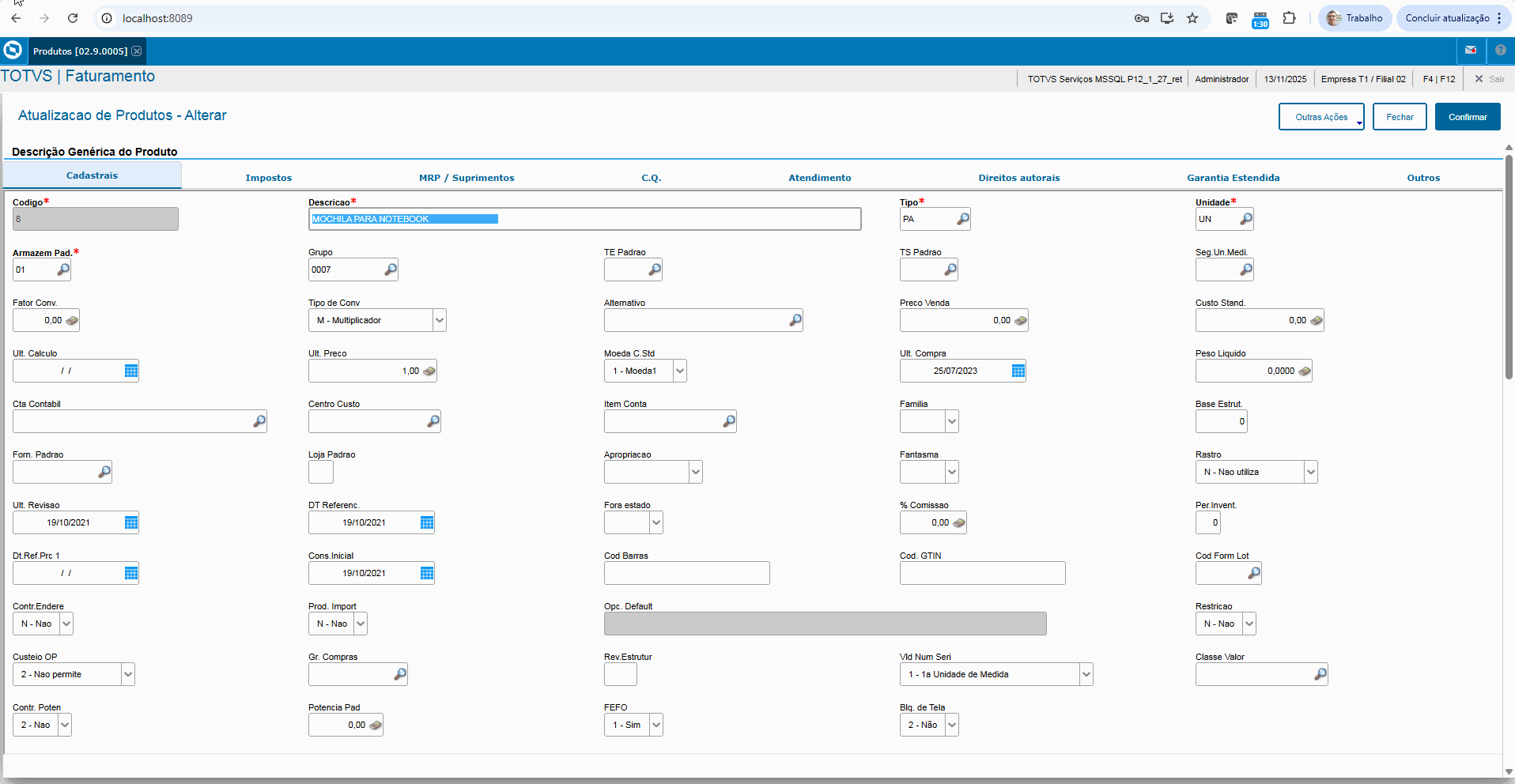Image resolution: width=1515 pixels, height=784 pixels.
Task: Open the Ult. Preco calculator icon
Action: (429, 371)
